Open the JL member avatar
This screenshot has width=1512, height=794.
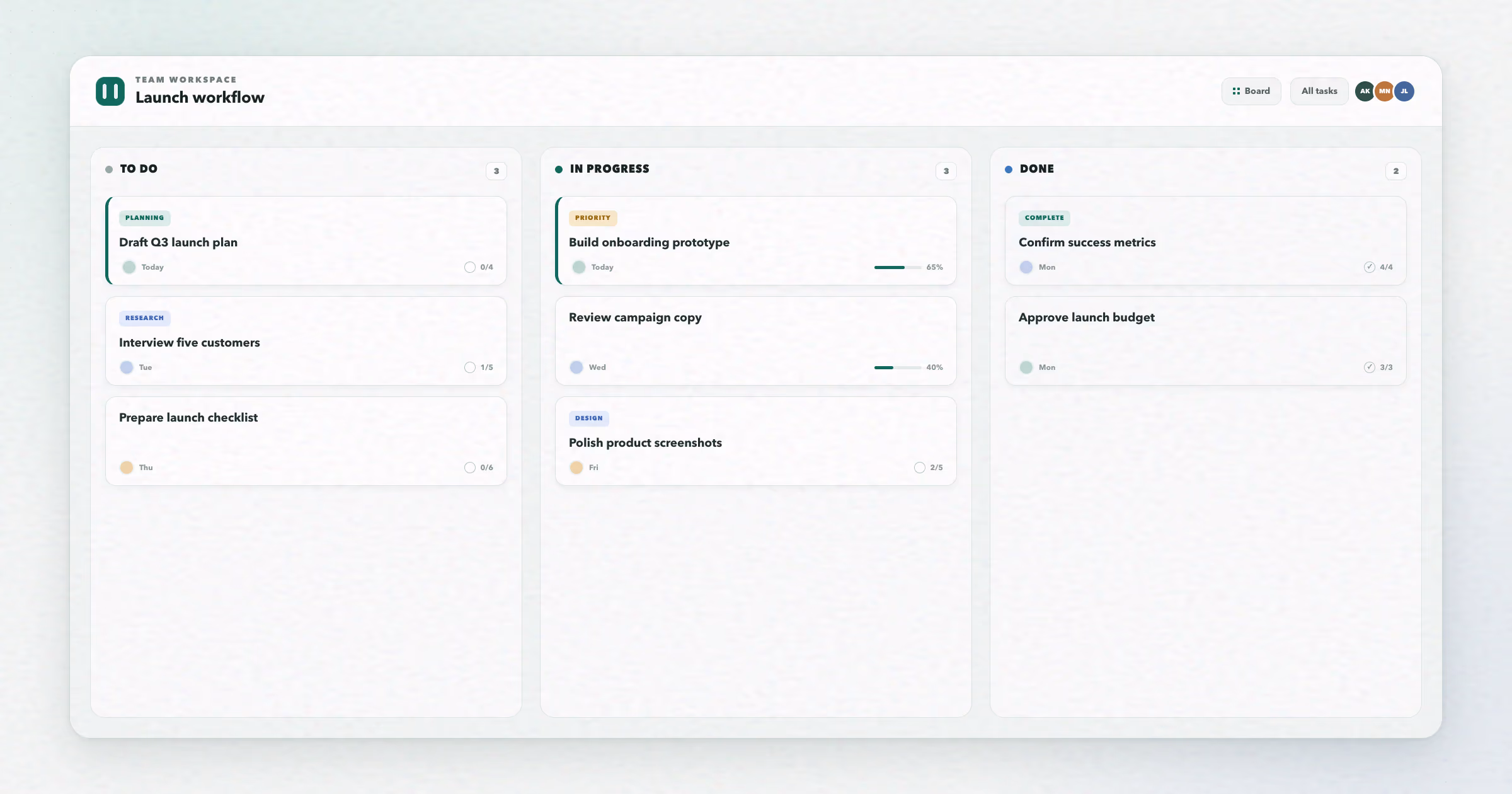tap(1404, 91)
